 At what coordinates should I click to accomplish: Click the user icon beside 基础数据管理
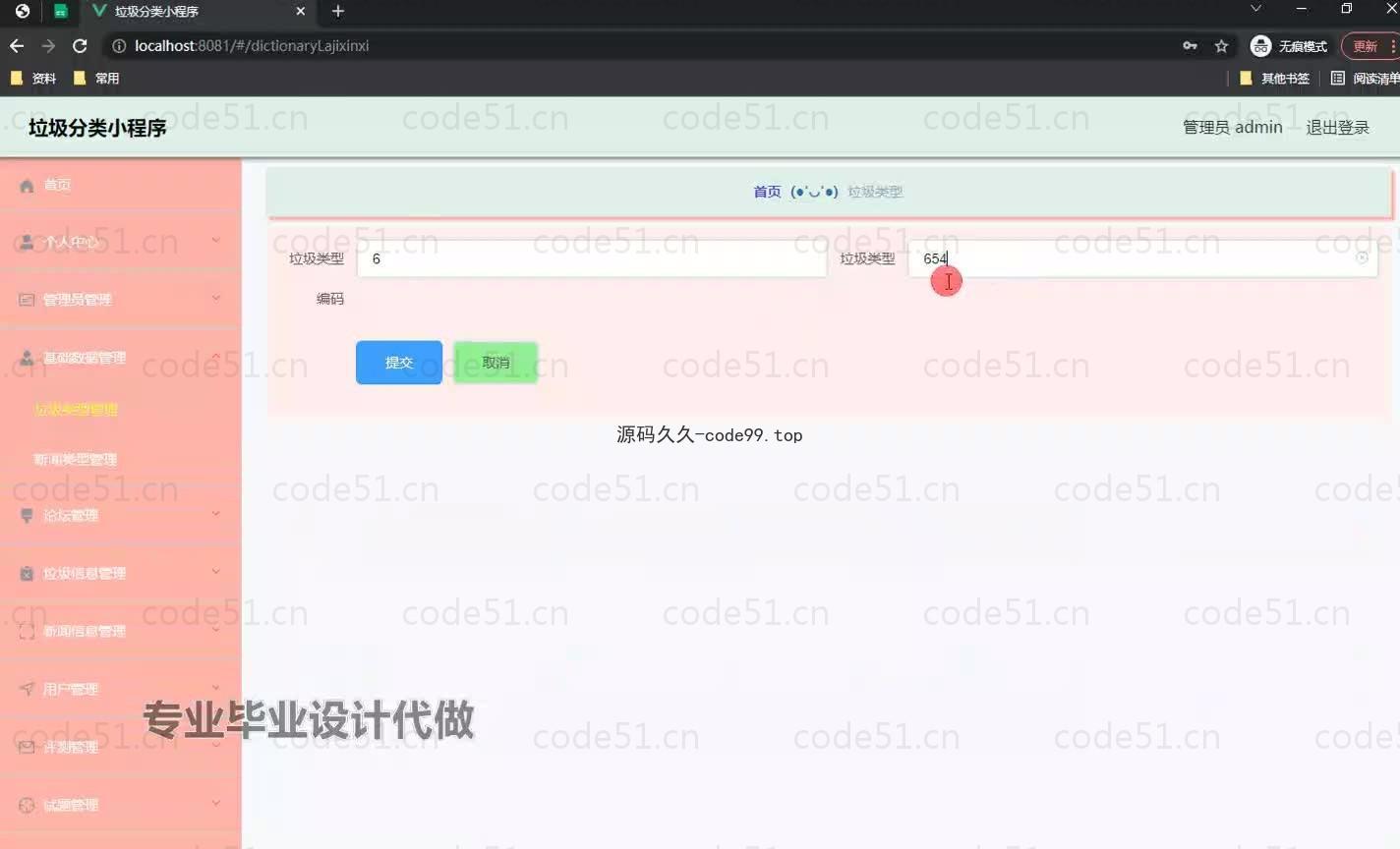click(27, 358)
